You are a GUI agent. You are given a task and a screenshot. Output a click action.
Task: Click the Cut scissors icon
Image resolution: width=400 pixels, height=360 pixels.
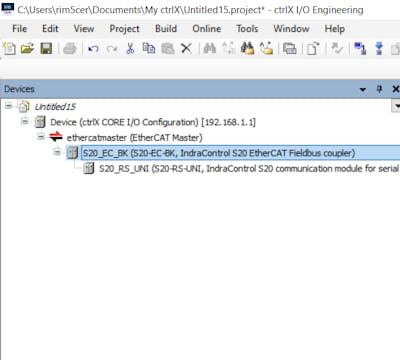coord(130,49)
